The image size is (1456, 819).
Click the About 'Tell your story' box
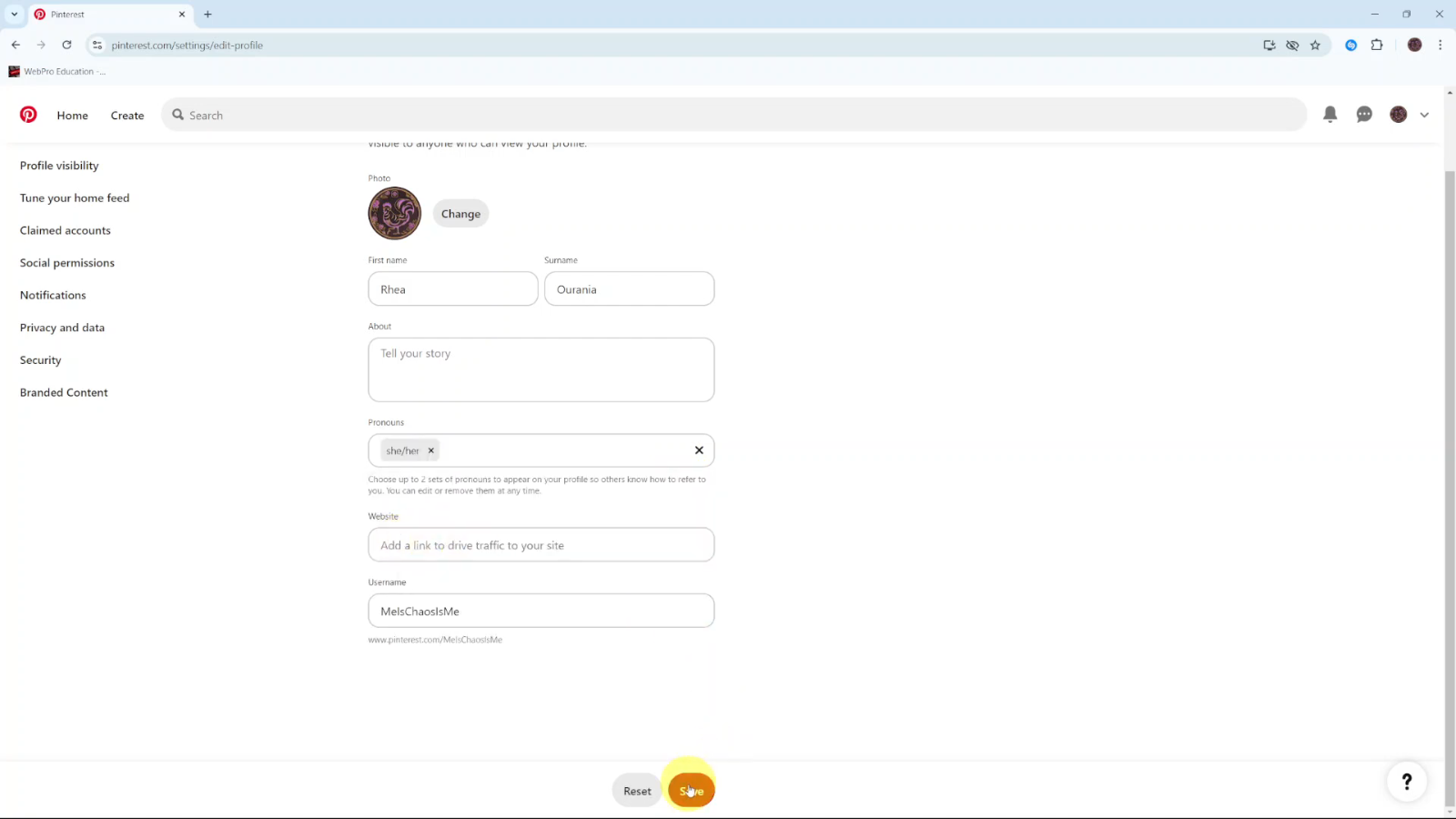click(541, 369)
